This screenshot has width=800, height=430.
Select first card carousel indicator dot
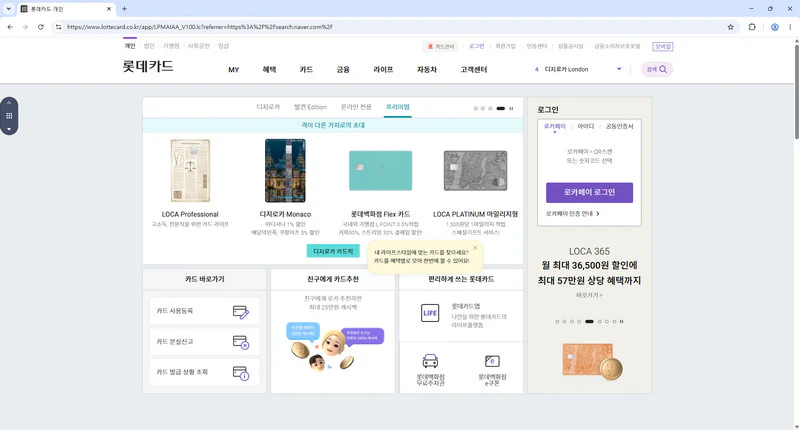click(x=476, y=108)
